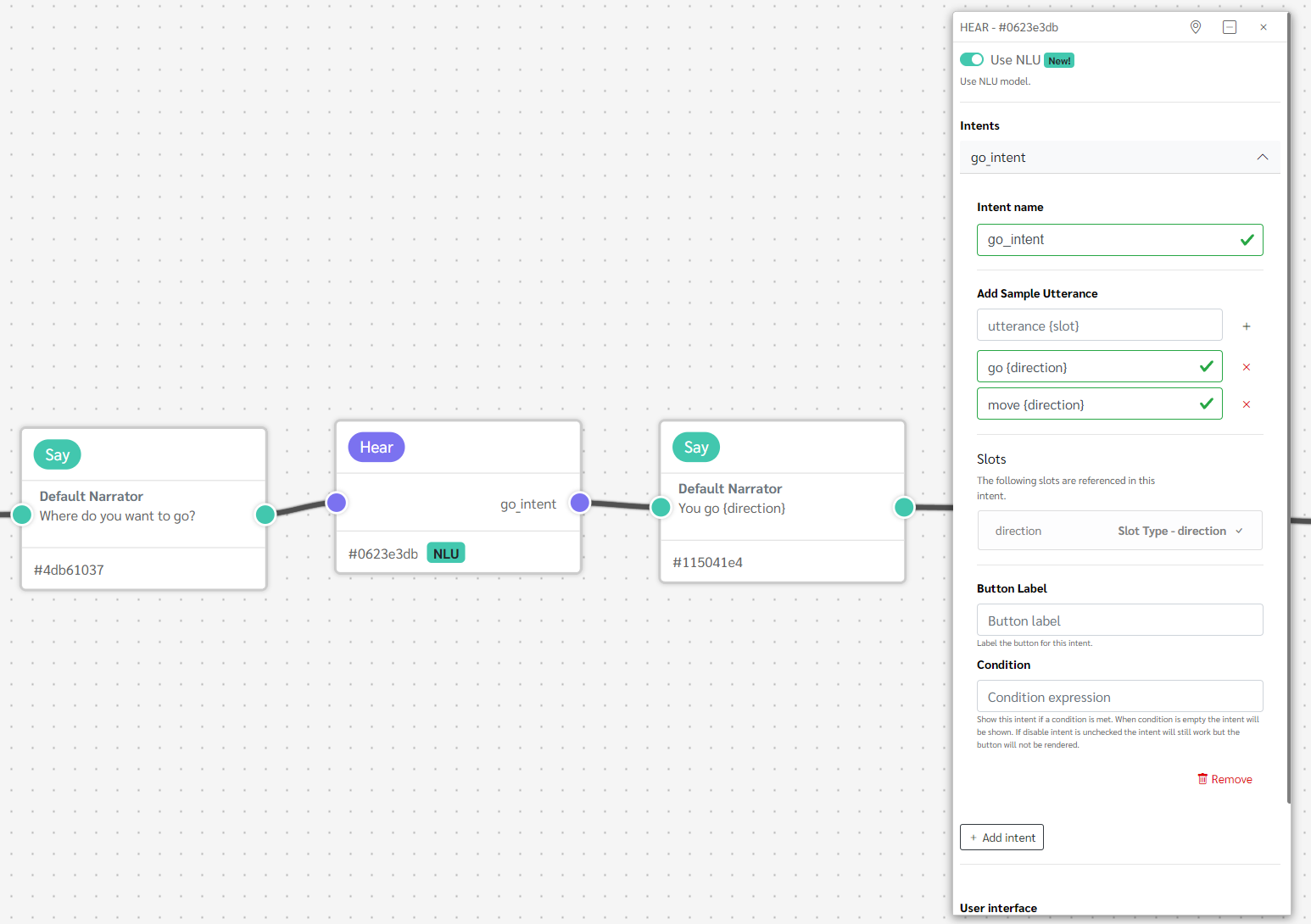The height and width of the screenshot is (924, 1311).
Task: Click the #0623e3db ID on Hear node
Action: (383, 554)
